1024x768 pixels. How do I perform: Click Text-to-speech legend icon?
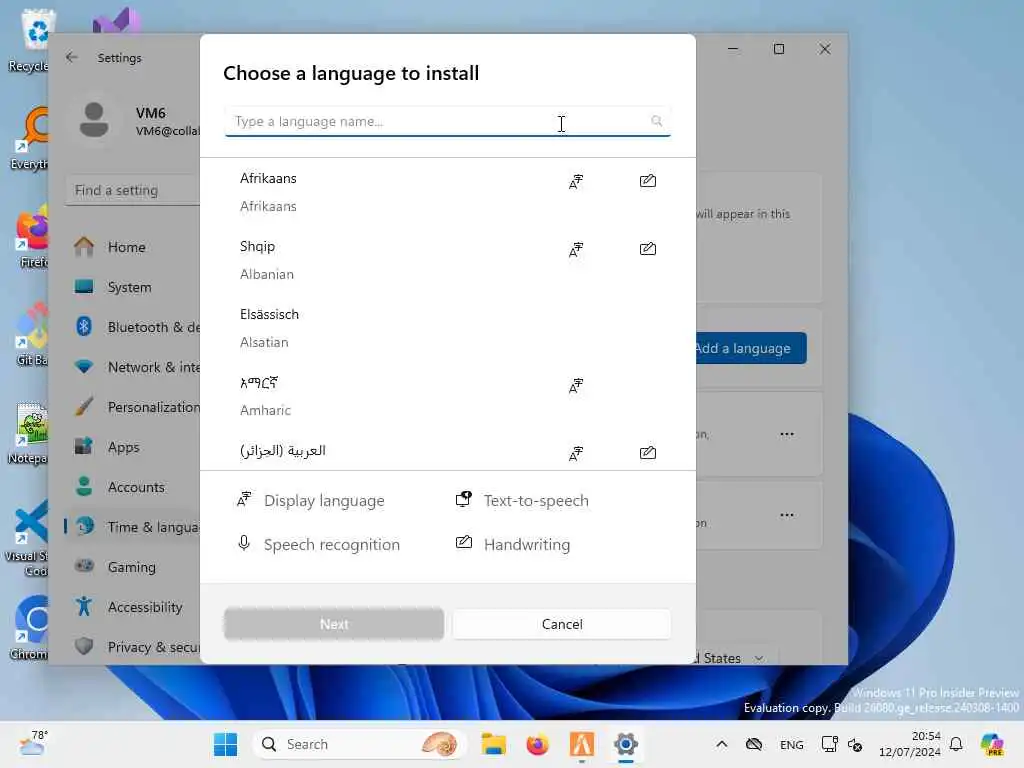tap(464, 500)
